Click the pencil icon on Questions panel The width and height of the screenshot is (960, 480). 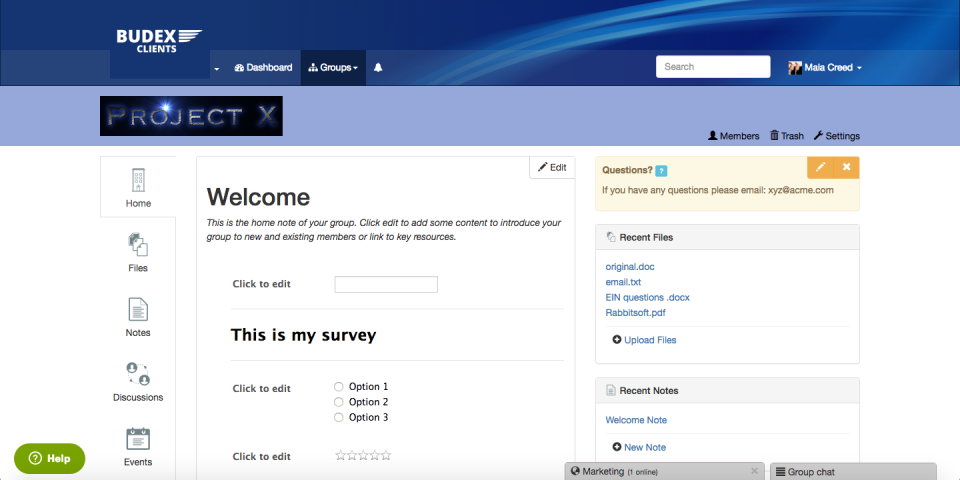click(820, 167)
